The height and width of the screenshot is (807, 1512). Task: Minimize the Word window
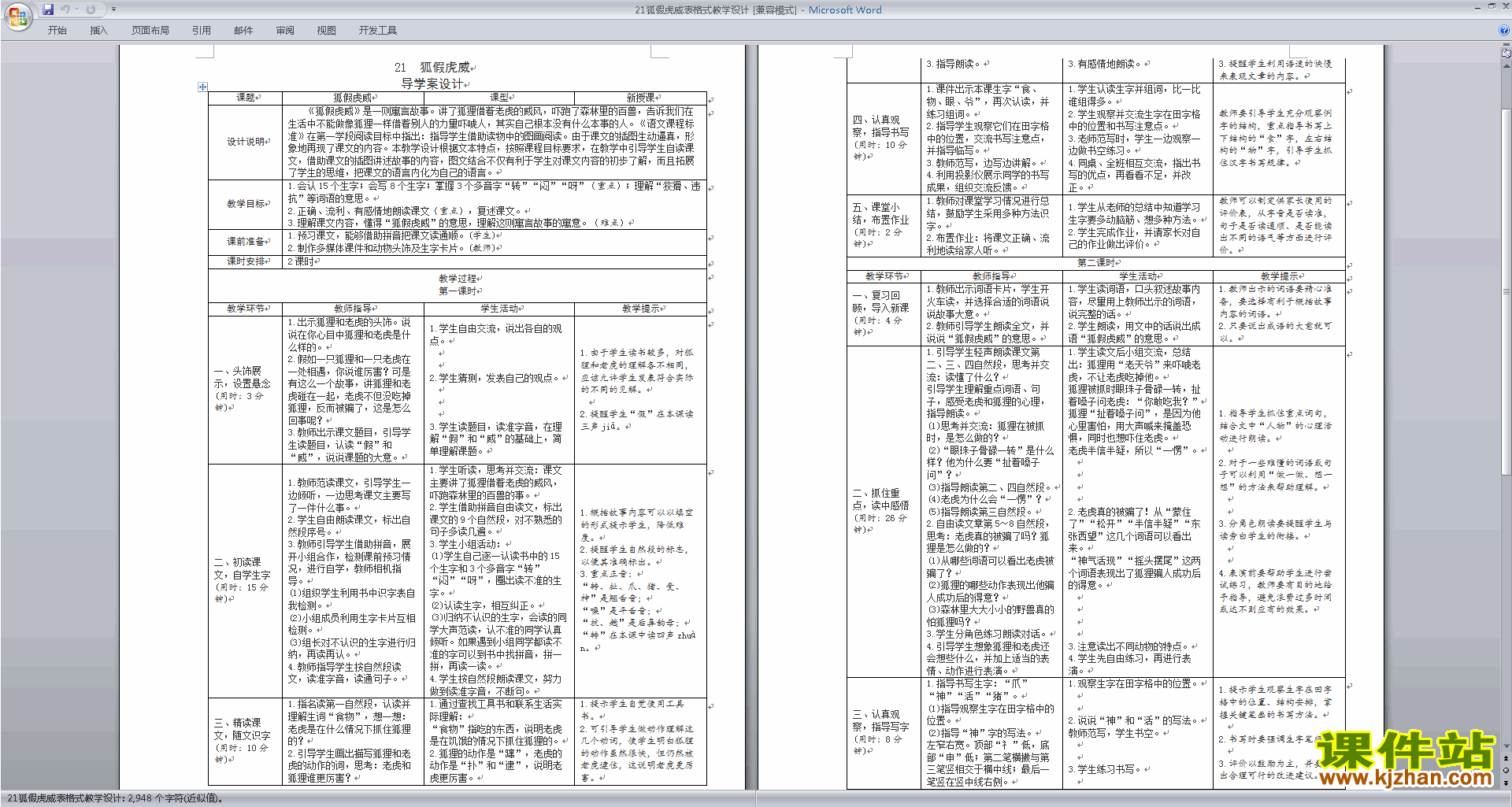(1477, 7)
